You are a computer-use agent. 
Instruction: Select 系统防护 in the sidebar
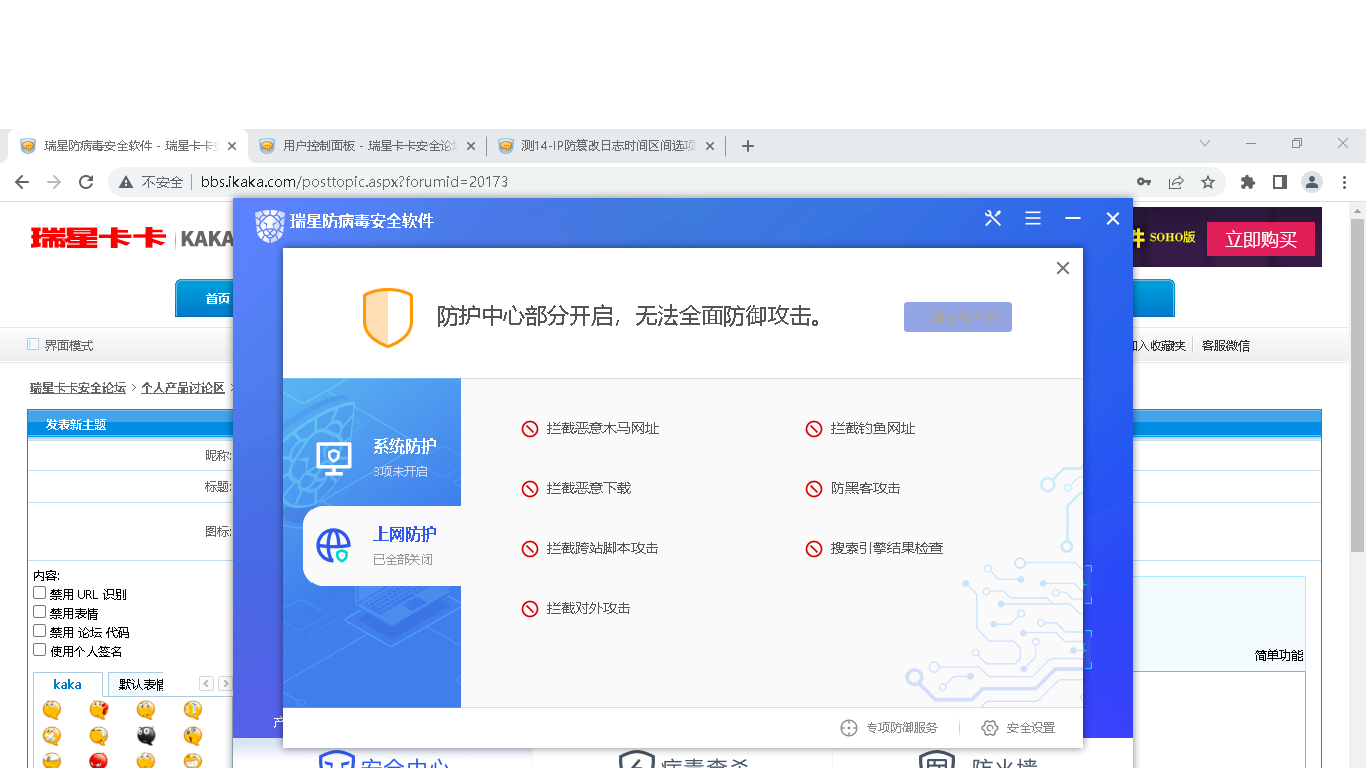pyautogui.click(x=372, y=456)
